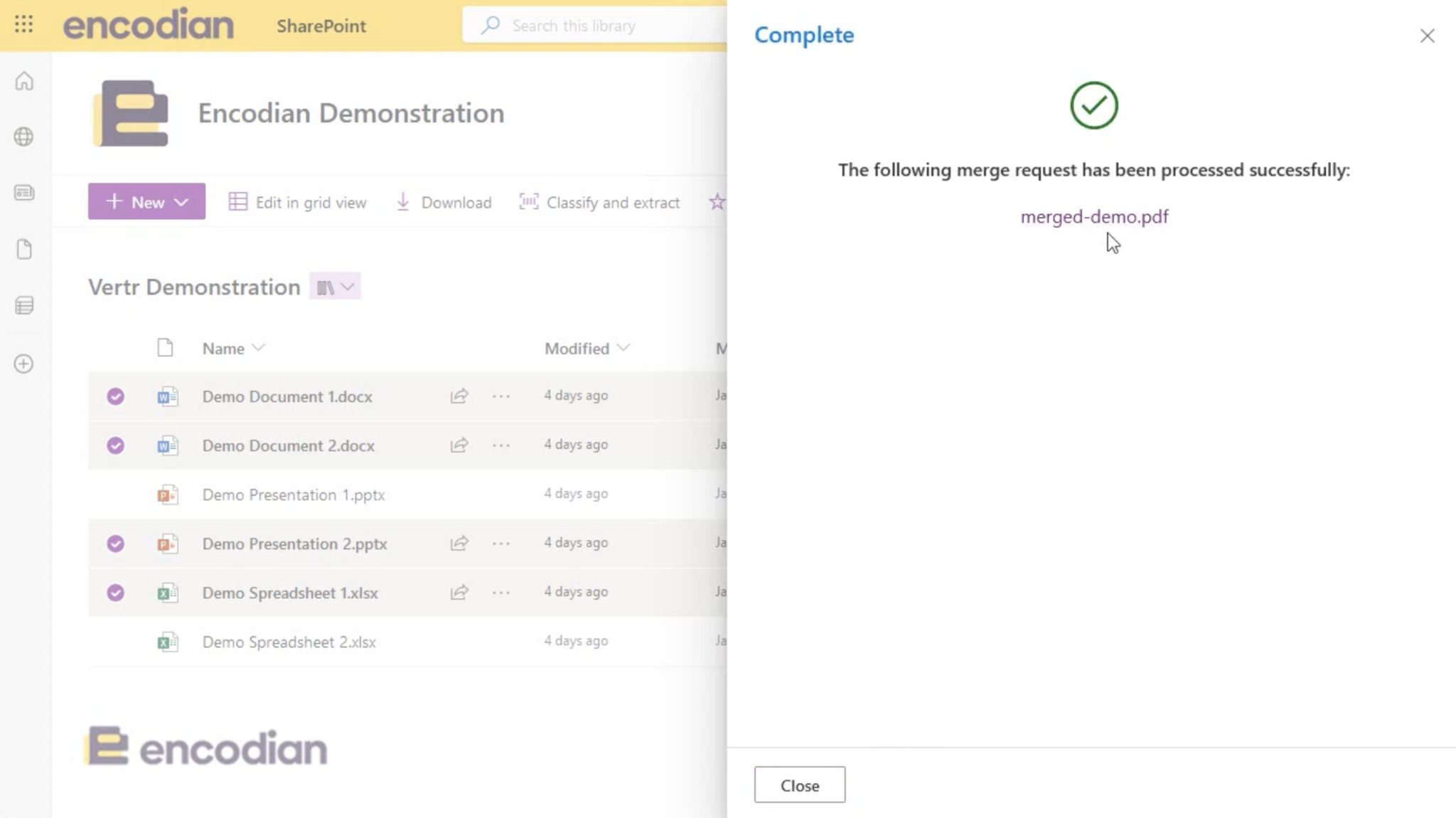
Task: Open Demo Spreadsheet 1.xlsx file
Action: point(290,593)
